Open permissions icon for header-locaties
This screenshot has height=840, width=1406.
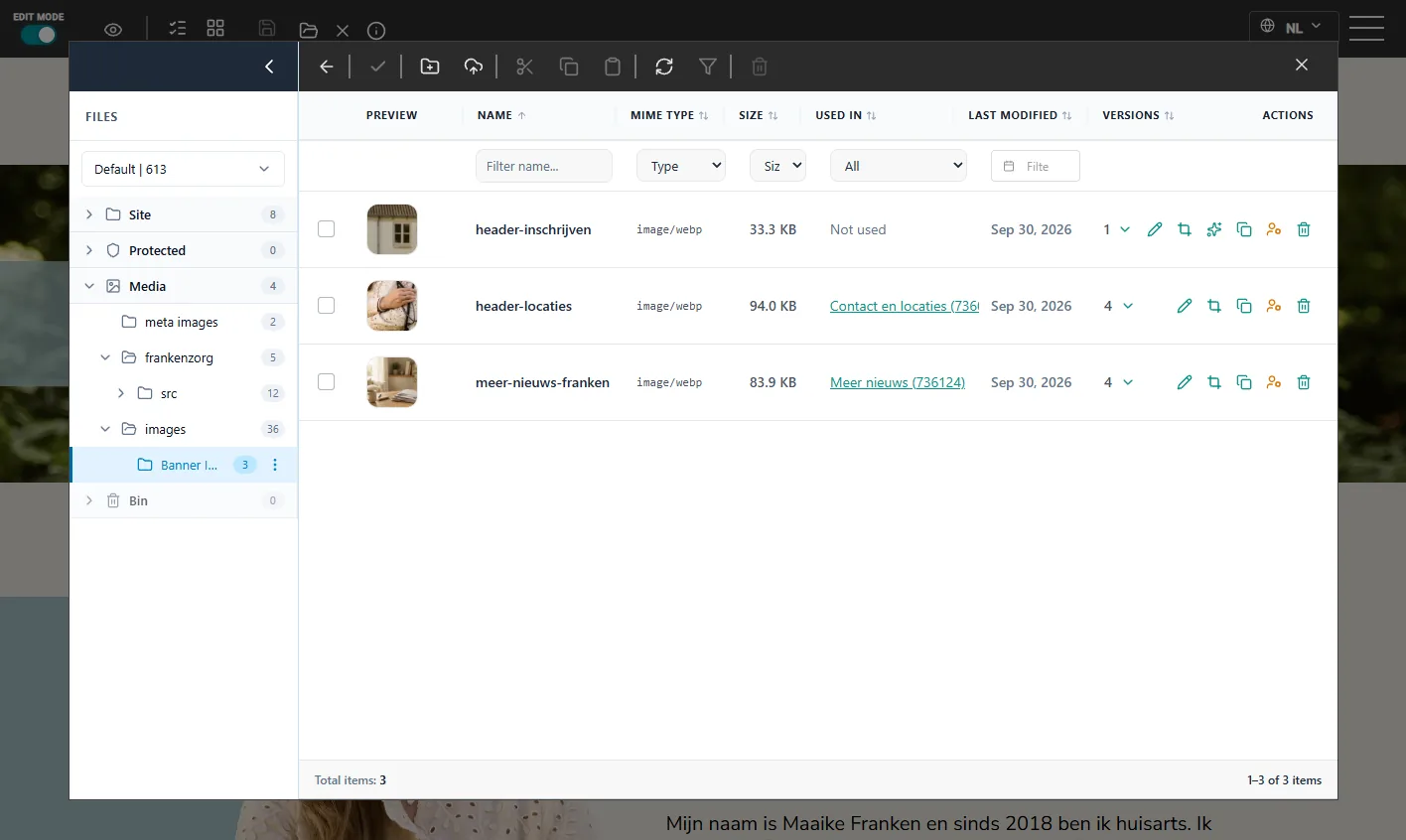pyautogui.click(x=1274, y=306)
